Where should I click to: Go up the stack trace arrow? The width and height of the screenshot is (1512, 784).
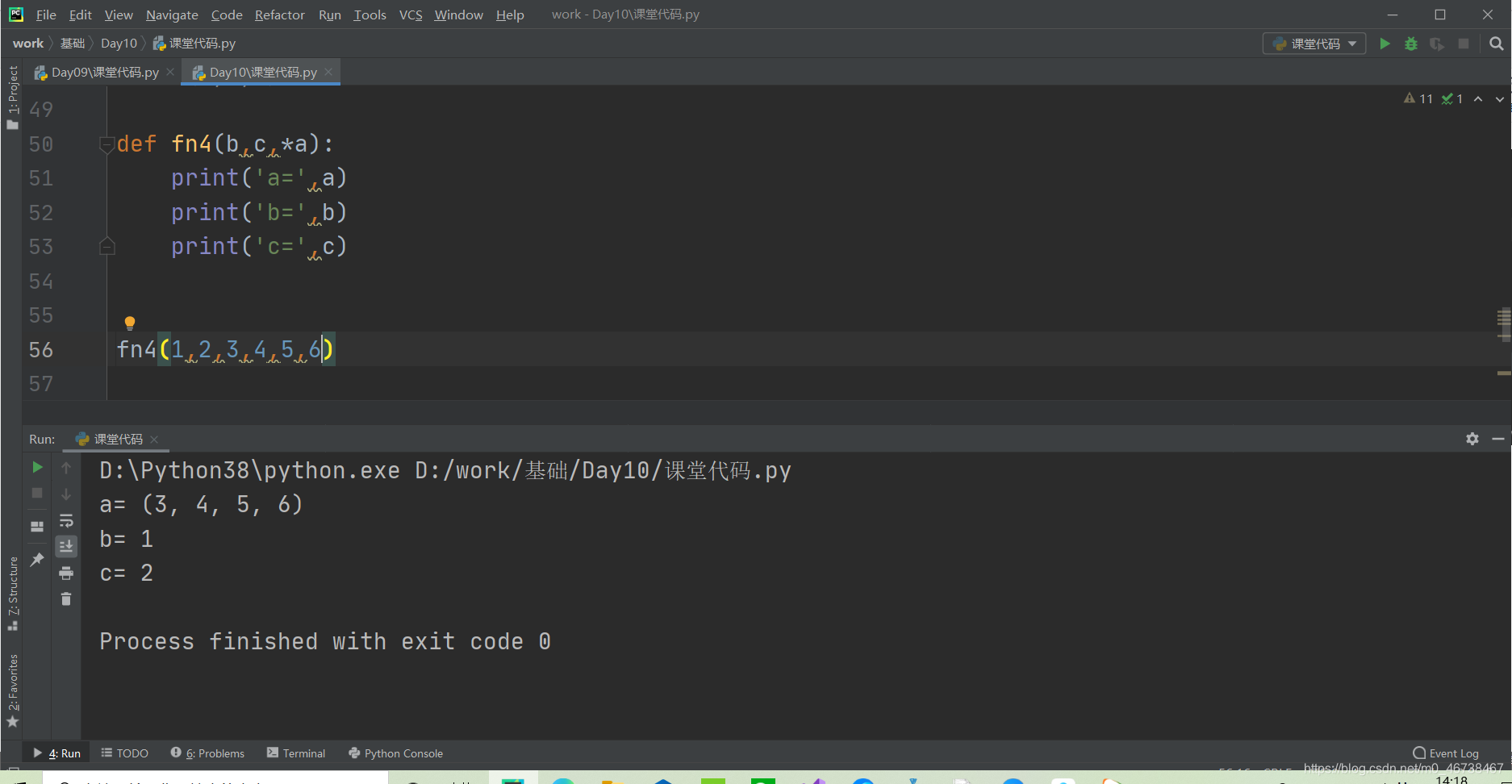pos(66,468)
